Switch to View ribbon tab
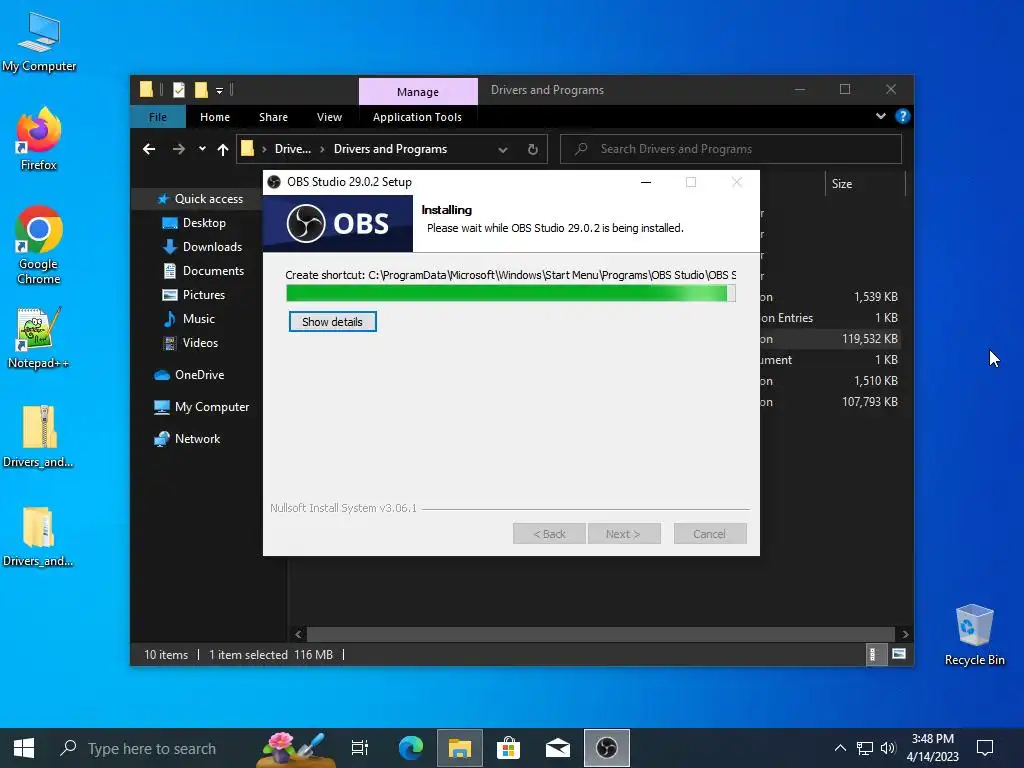The image size is (1024, 768). [x=329, y=117]
